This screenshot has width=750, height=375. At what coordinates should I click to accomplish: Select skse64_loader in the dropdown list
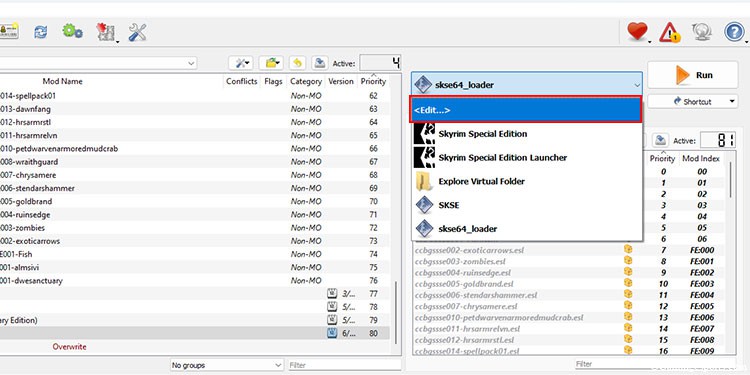pyautogui.click(x=526, y=229)
